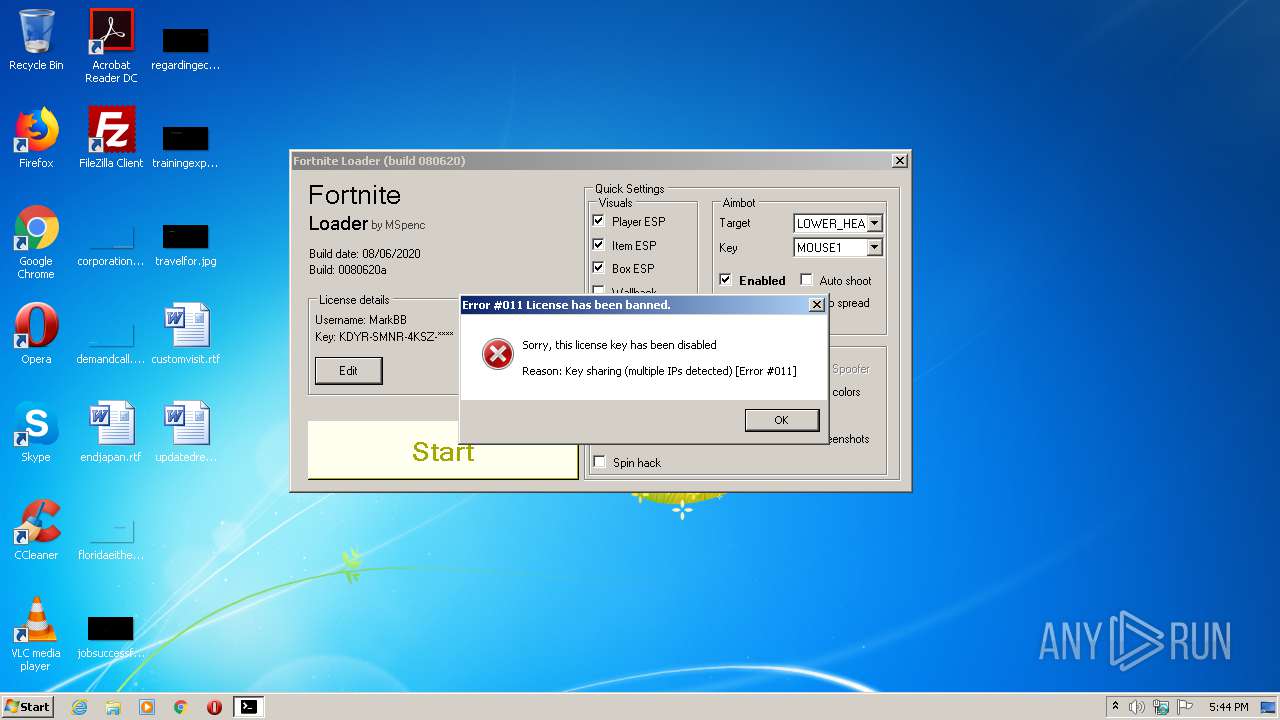Select the floridaeithe... file icon
The width and height of the screenshot is (1280, 720).
pyautogui.click(x=111, y=539)
